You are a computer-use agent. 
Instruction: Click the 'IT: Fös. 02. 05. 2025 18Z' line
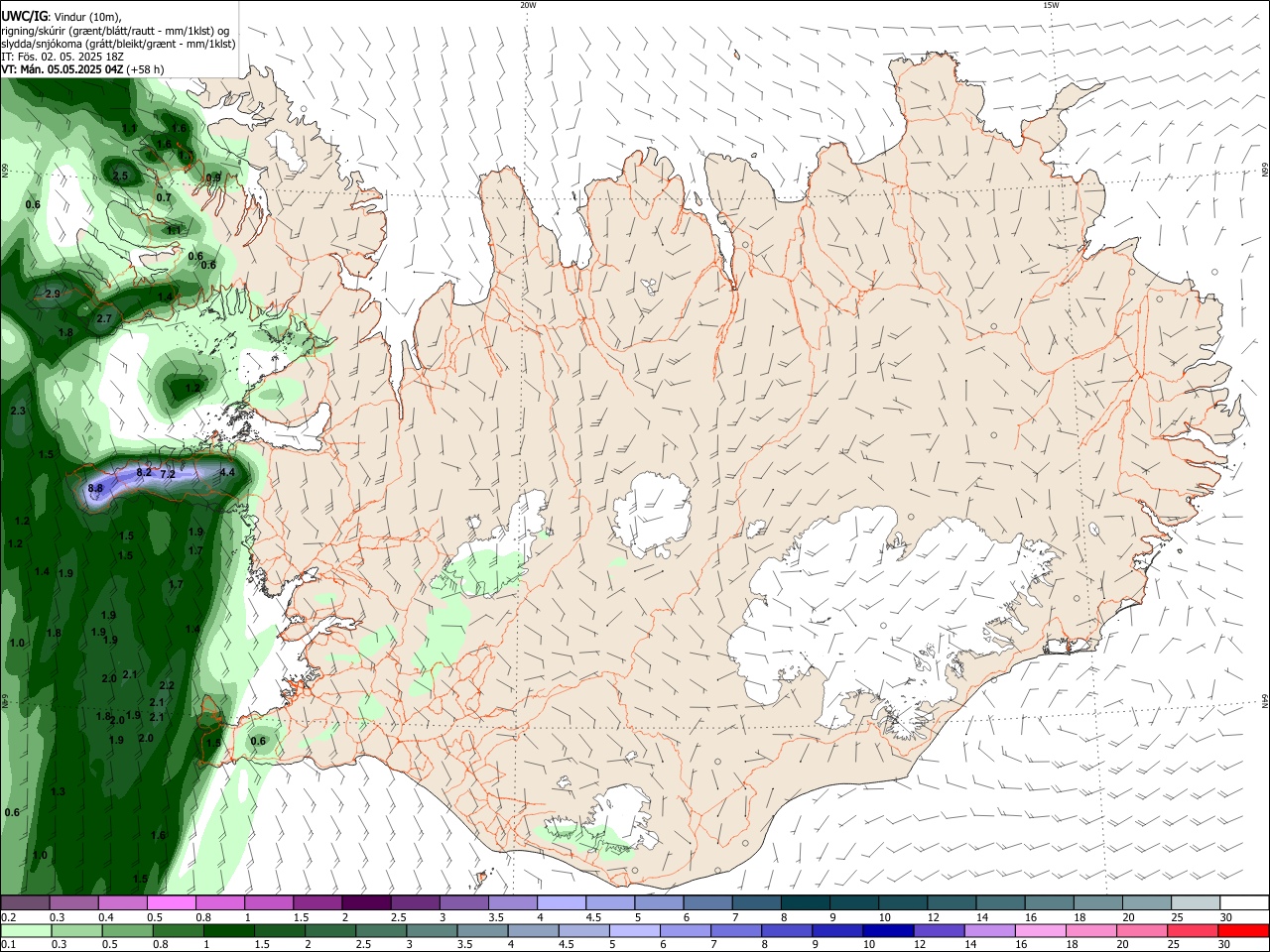click(x=63, y=57)
